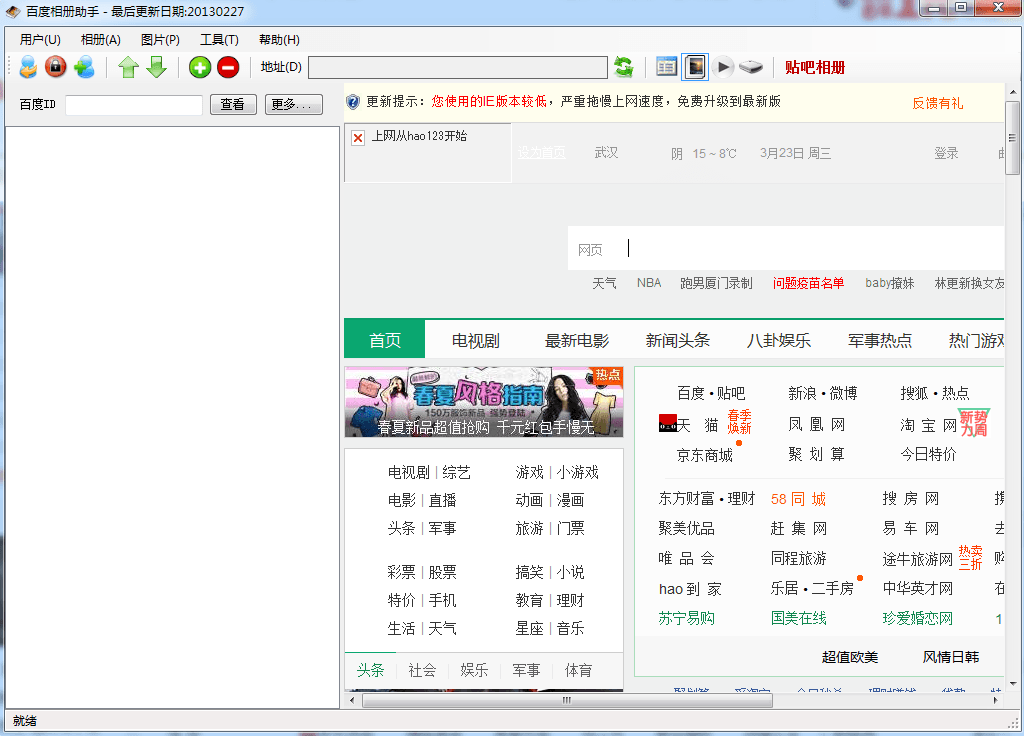Click the 星座 category link

click(529, 628)
